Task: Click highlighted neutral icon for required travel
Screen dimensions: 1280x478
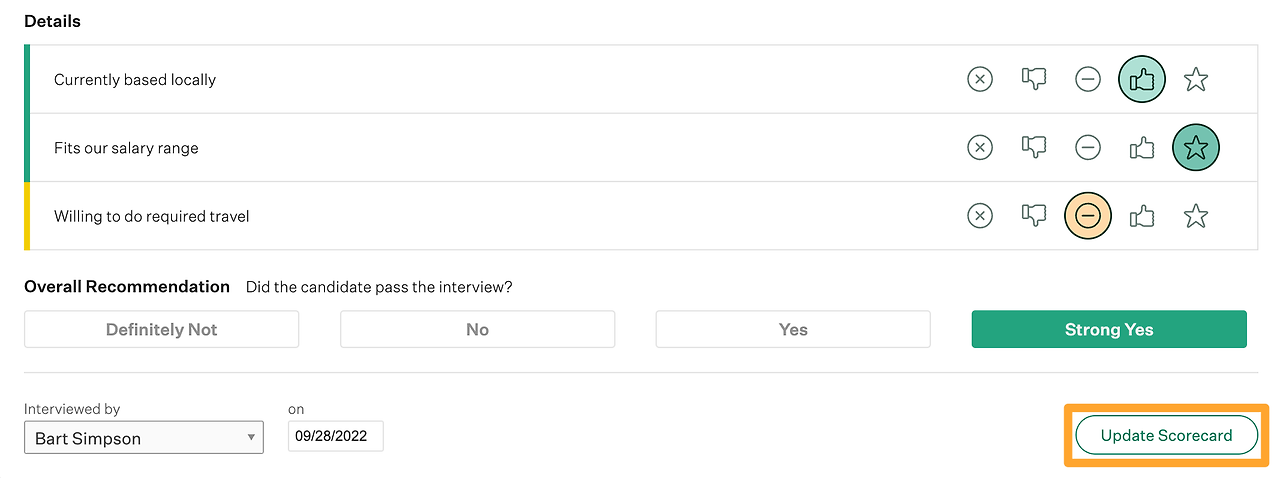Action: [x=1088, y=216]
